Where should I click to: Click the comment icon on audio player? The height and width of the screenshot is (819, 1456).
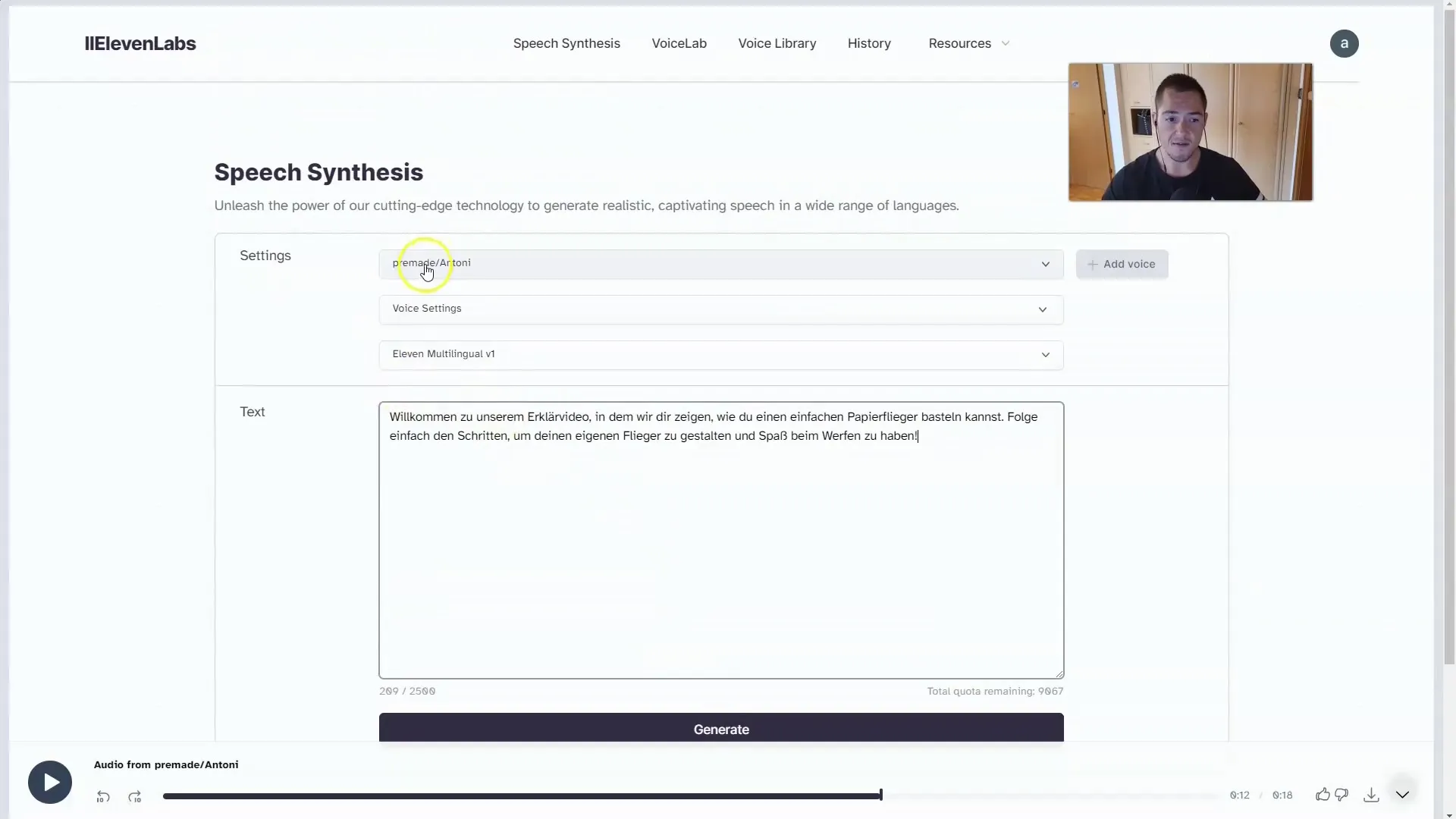click(1342, 794)
